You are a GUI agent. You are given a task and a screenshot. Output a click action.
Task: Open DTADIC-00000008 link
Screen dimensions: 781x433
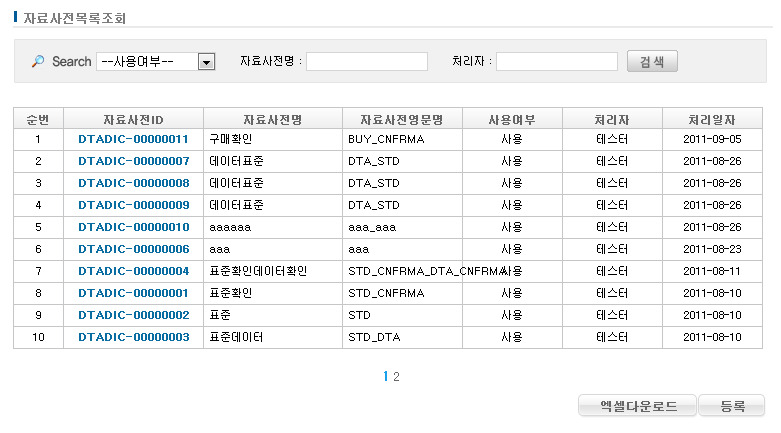click(133, 184)
